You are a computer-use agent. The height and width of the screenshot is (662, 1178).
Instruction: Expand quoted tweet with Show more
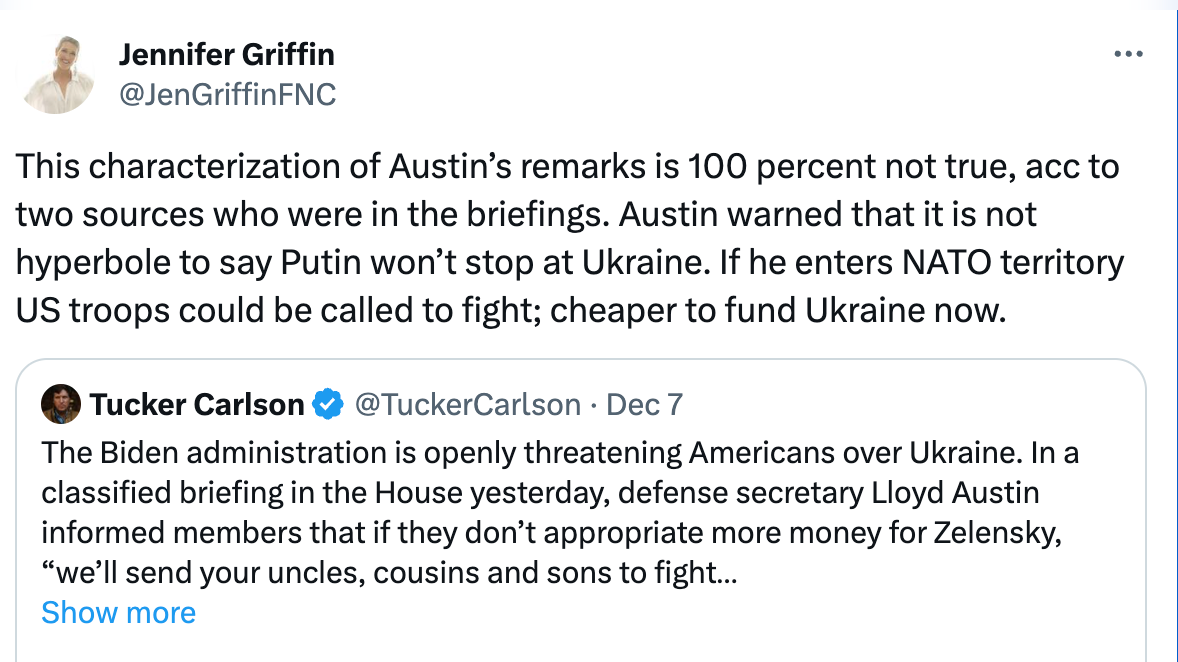[119, 612]
